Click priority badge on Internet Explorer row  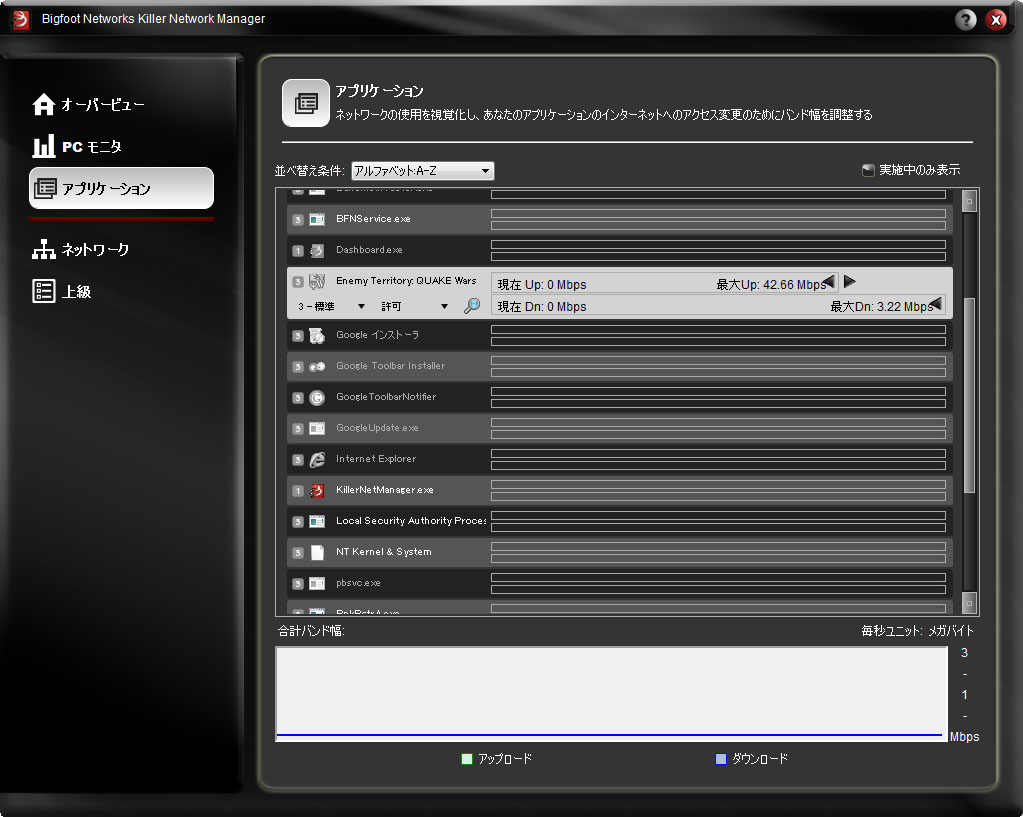pos(298,460)
